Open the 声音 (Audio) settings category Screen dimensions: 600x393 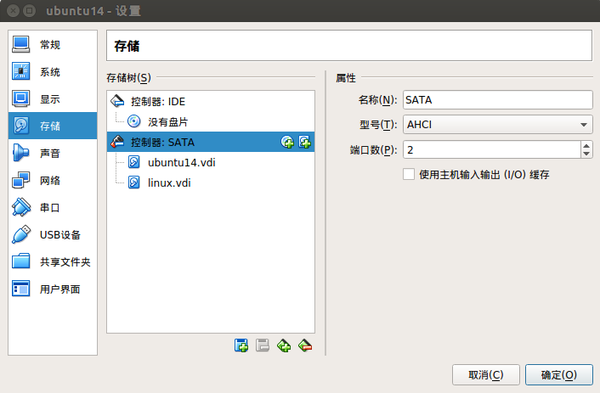[x=52, y=153]
